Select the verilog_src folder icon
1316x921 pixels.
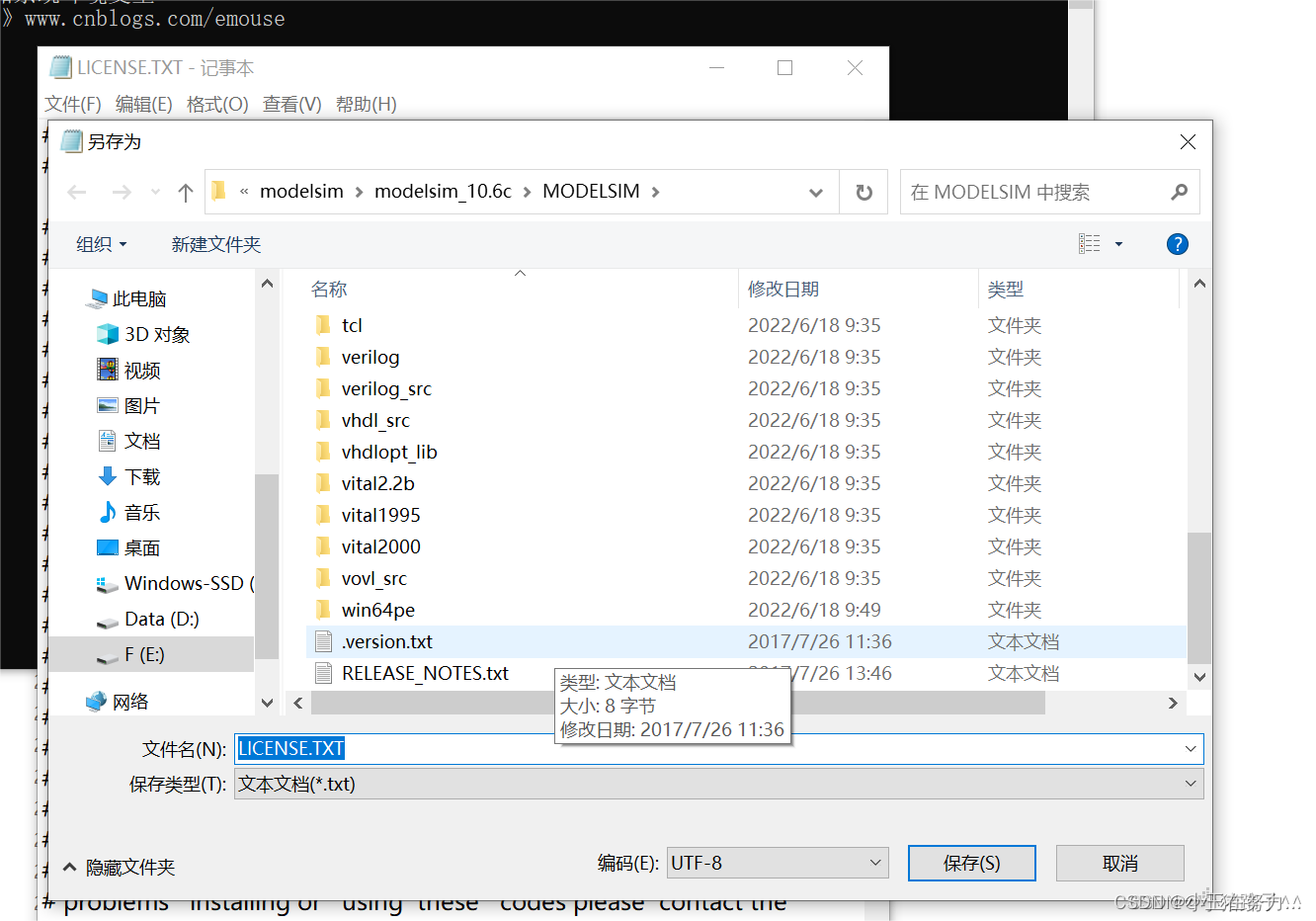pos(323,388)
